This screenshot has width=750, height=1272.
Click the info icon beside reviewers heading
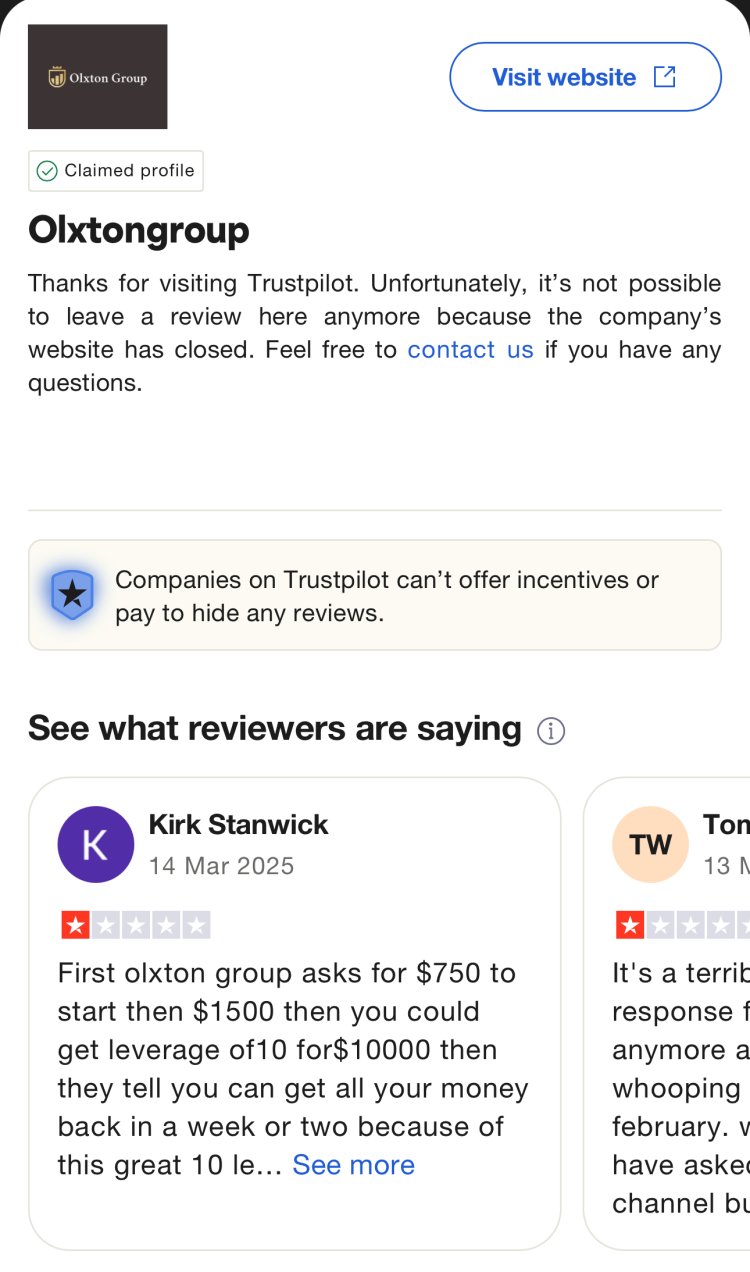click(551, 731)
